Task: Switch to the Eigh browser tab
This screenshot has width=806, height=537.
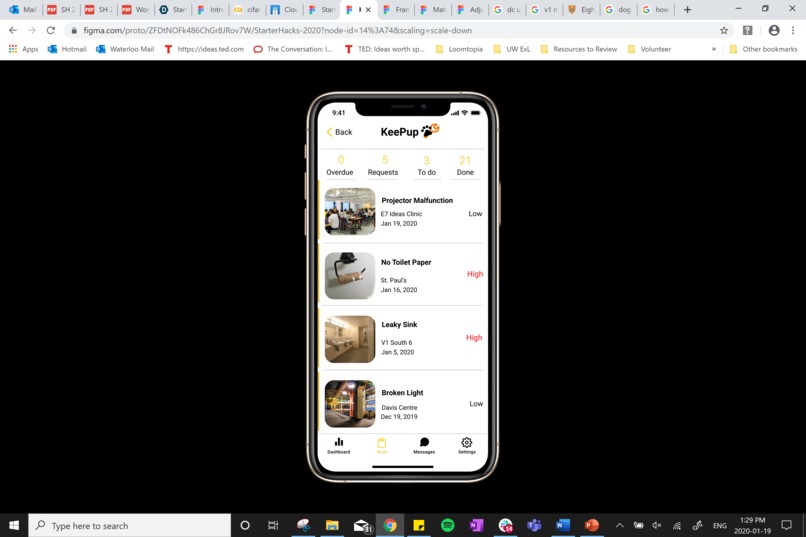Action: 581,9
